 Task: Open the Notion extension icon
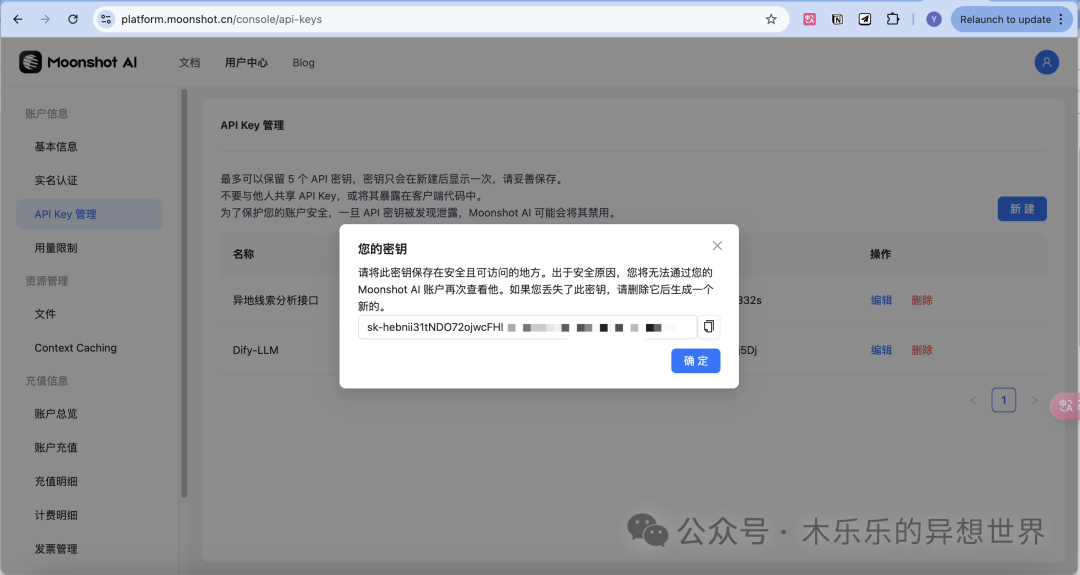coord(837,19)
